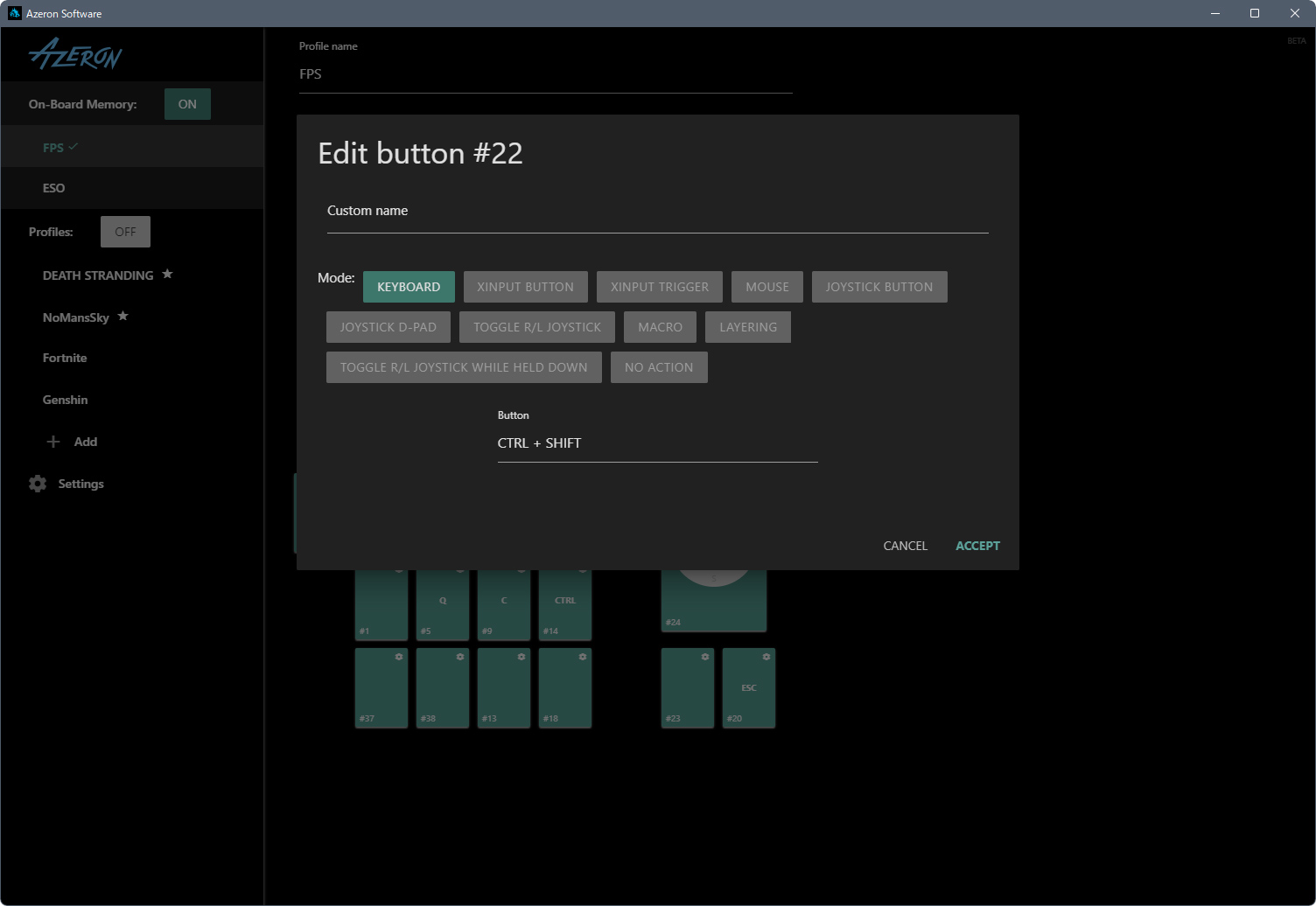Image resolution: width=1316 pixels, height=906 pixels.
Task: Click the gear icon on button #38
Action: pos(460,657)
